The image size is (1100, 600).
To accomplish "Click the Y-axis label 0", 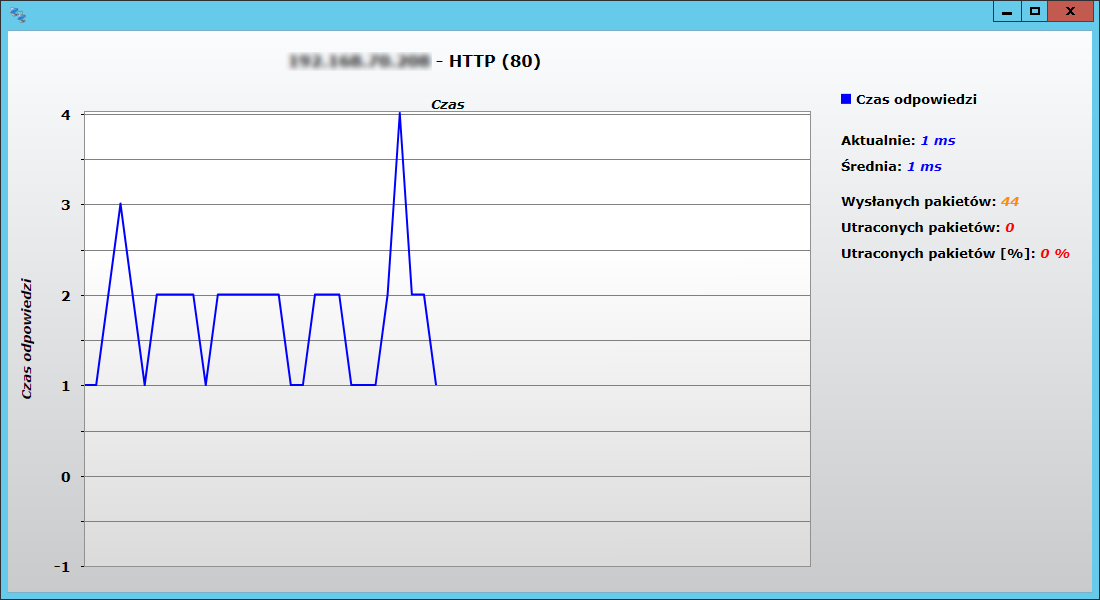I will coord(65,477).
